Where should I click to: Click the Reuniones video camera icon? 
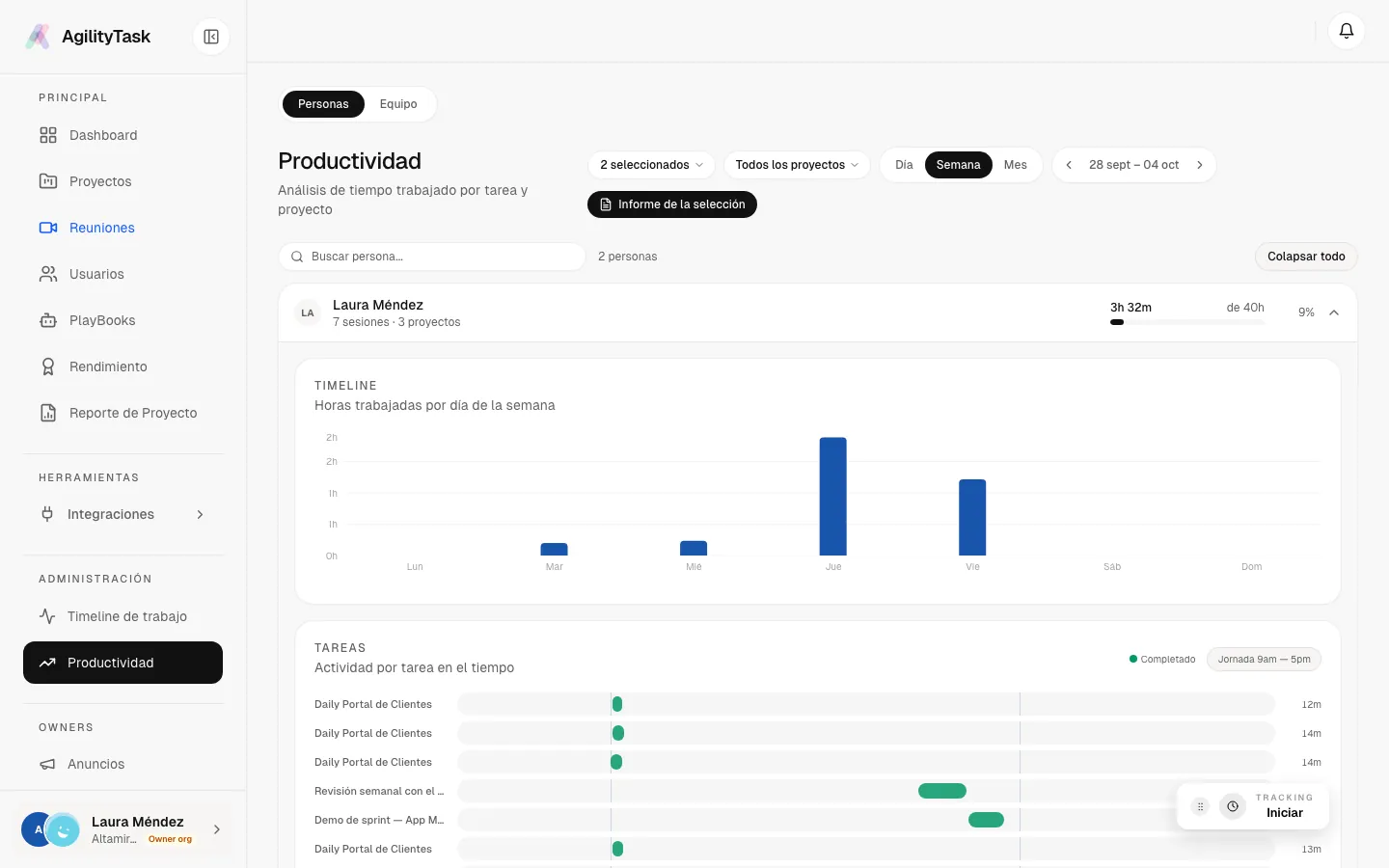pos(48,228)
